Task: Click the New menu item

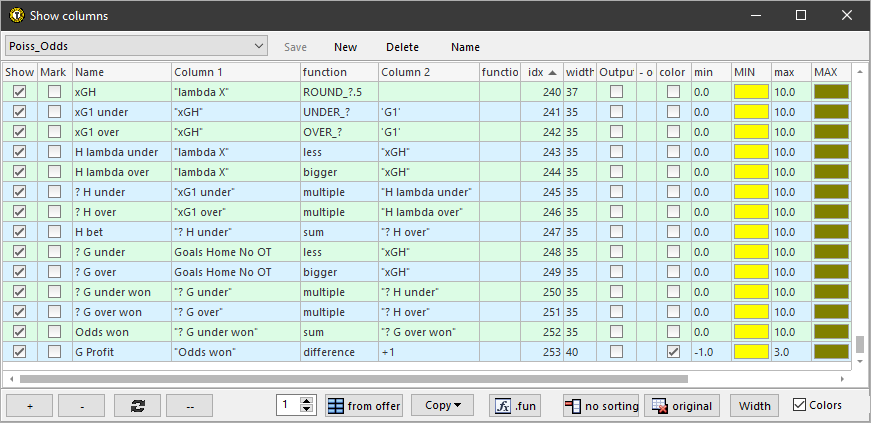Action: [x=345, y=47]
